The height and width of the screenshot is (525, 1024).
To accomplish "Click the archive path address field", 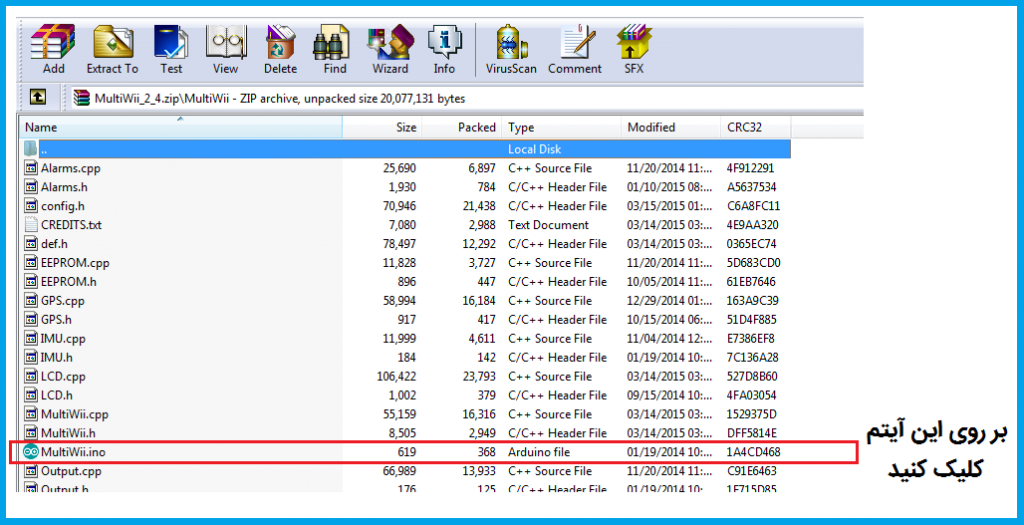I will click(x=467, y=99).
